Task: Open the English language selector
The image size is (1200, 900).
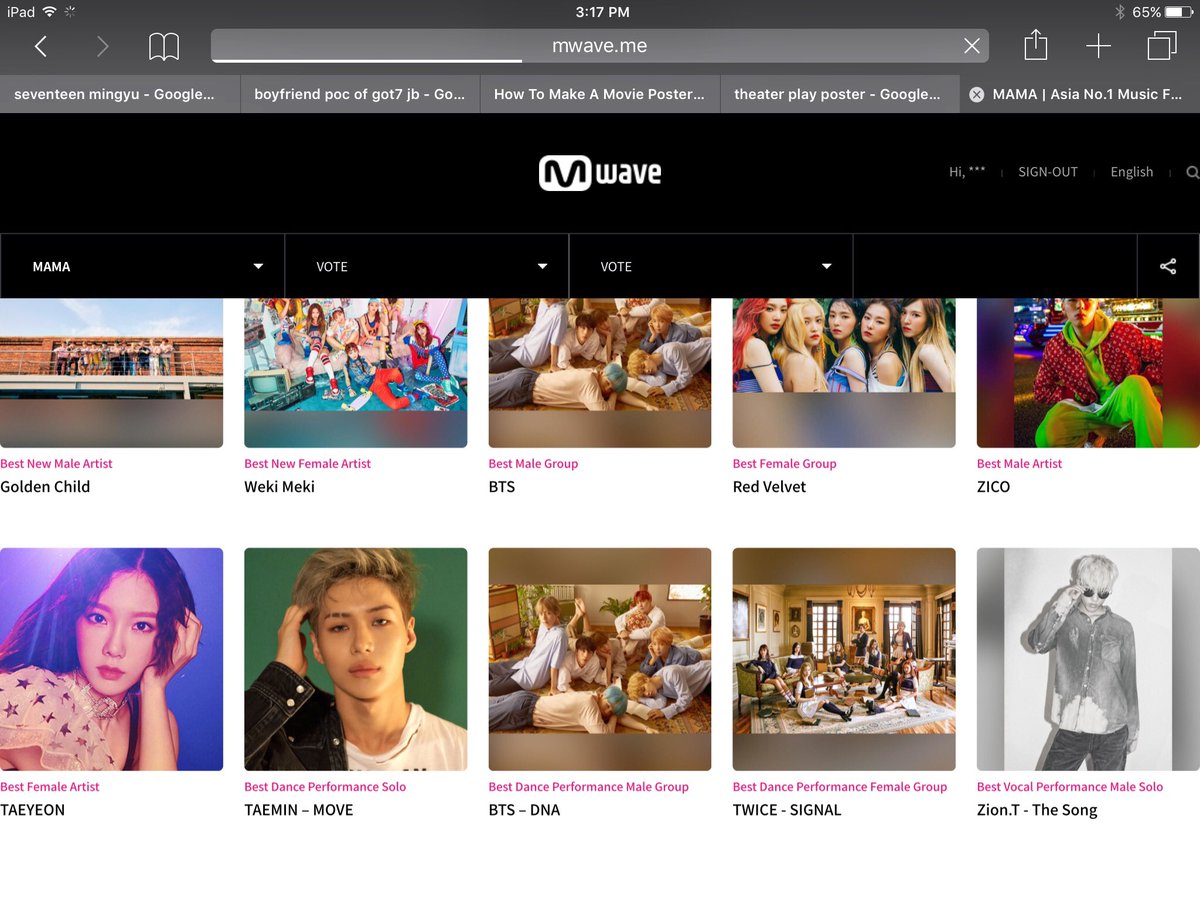Action: click(1131, 172)
